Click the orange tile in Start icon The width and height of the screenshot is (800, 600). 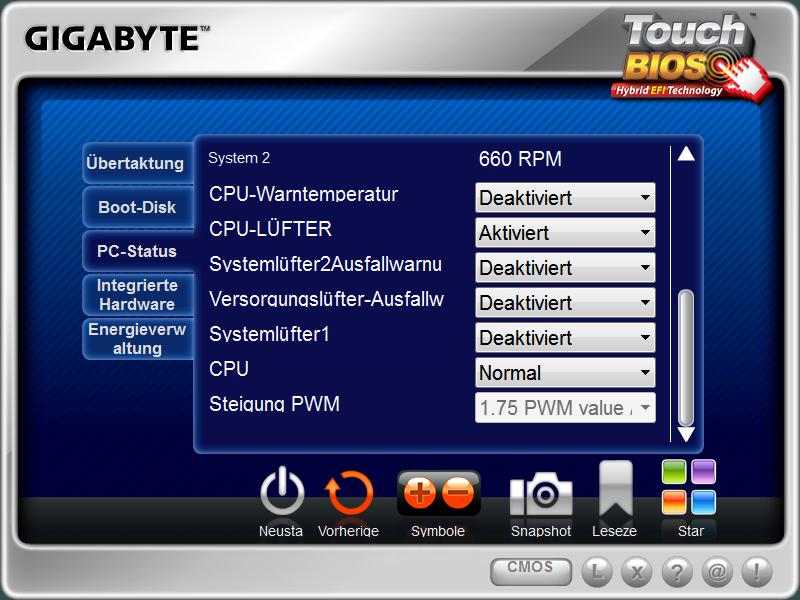point(674,503)
